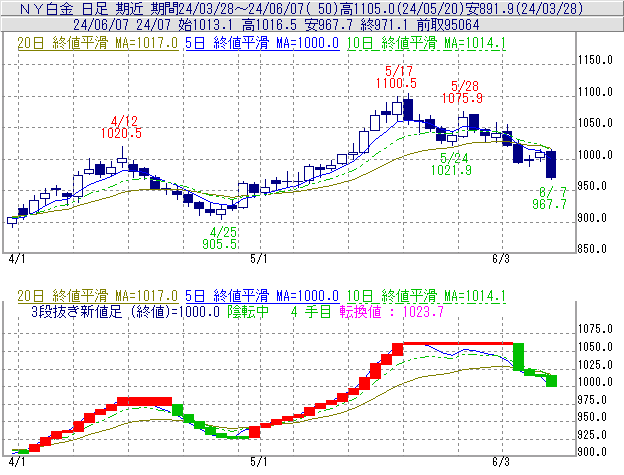Viewport: 624px width, 475px height.
Task: Click the '1100.0' price axis label
Action: click(x=595, y=92)
